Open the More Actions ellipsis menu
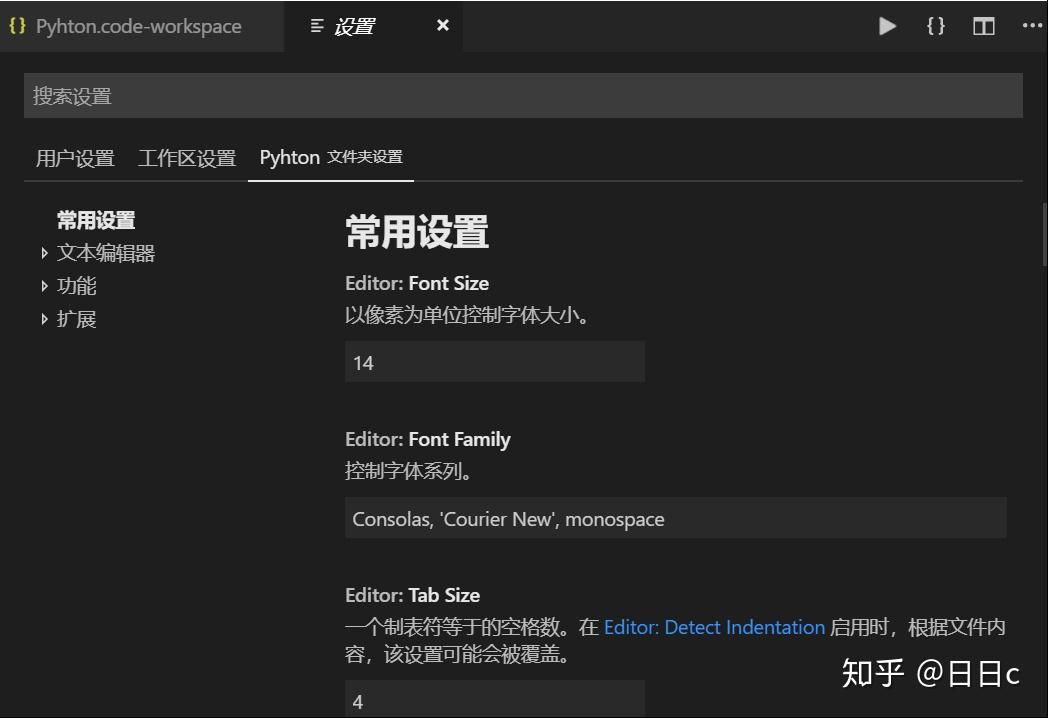Image resolution: width=1048 pixels, height=718 pixels. [1033, 25]
